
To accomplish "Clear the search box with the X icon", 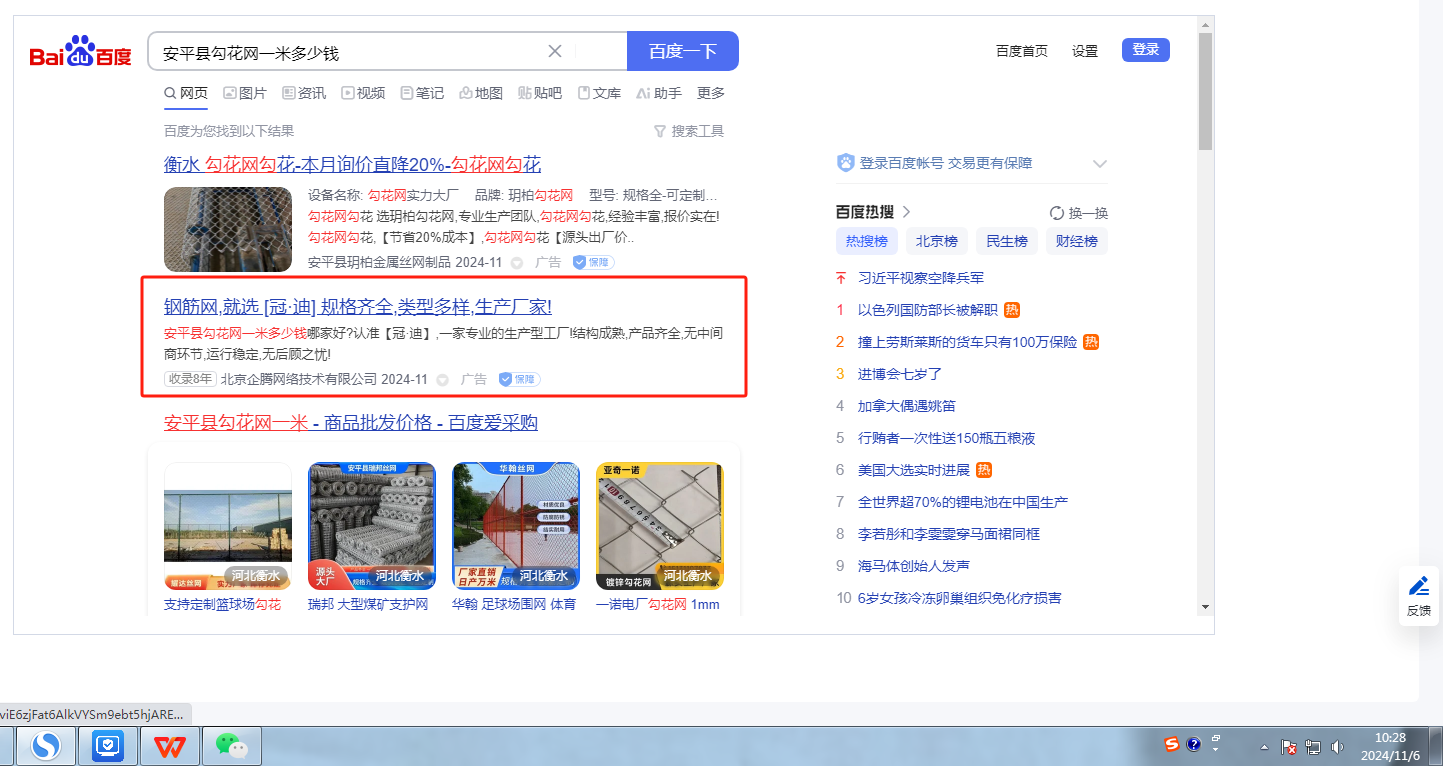I will [555, 51].
